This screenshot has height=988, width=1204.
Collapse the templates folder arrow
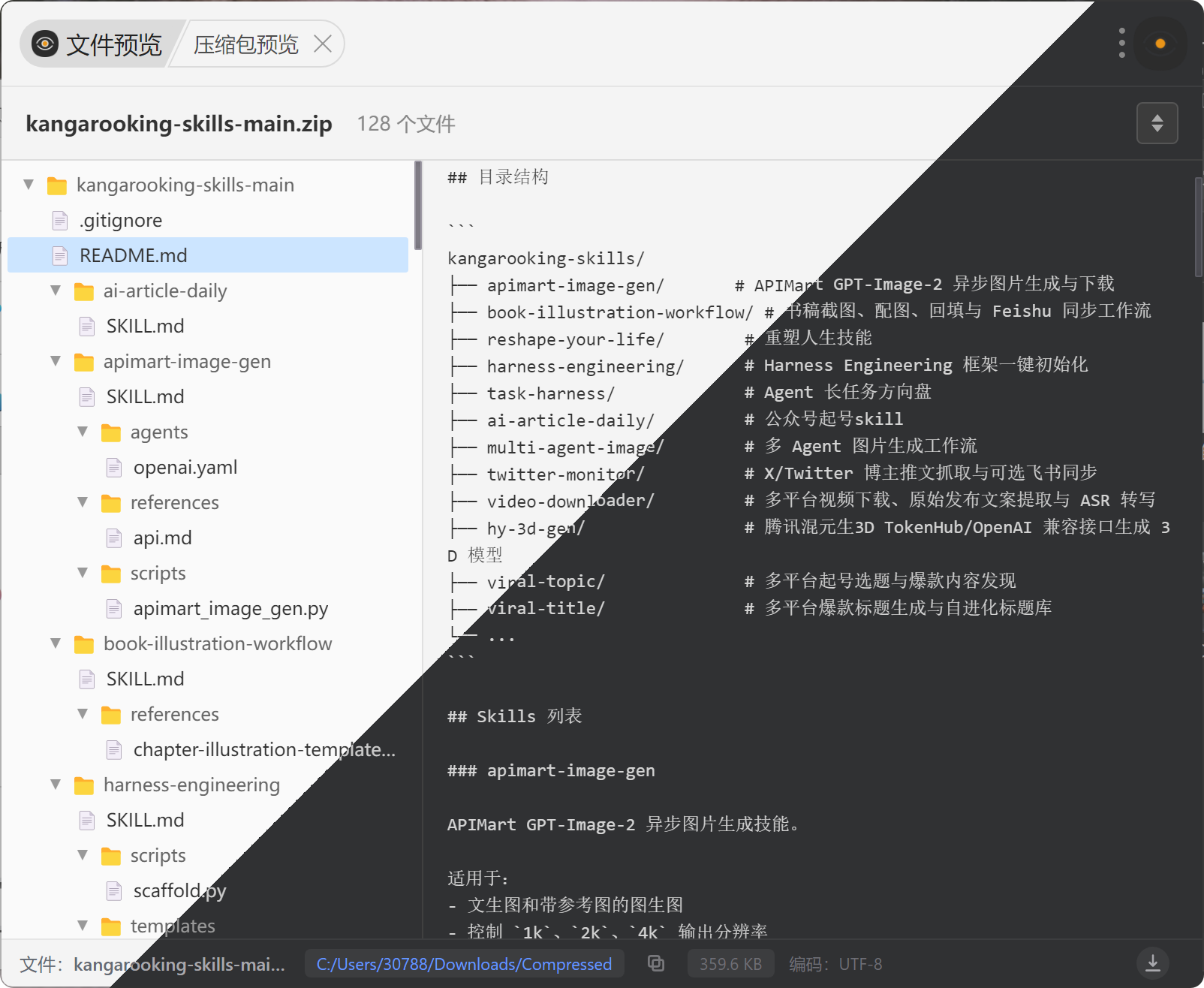point(83,925)
